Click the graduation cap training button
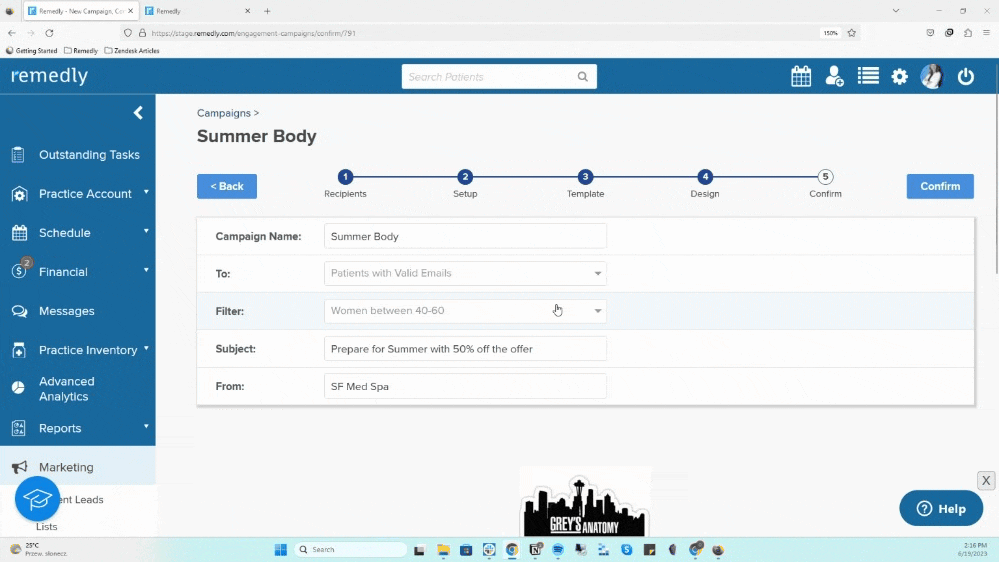The height and width of the screenshot is (562, 999). (37, 499)
